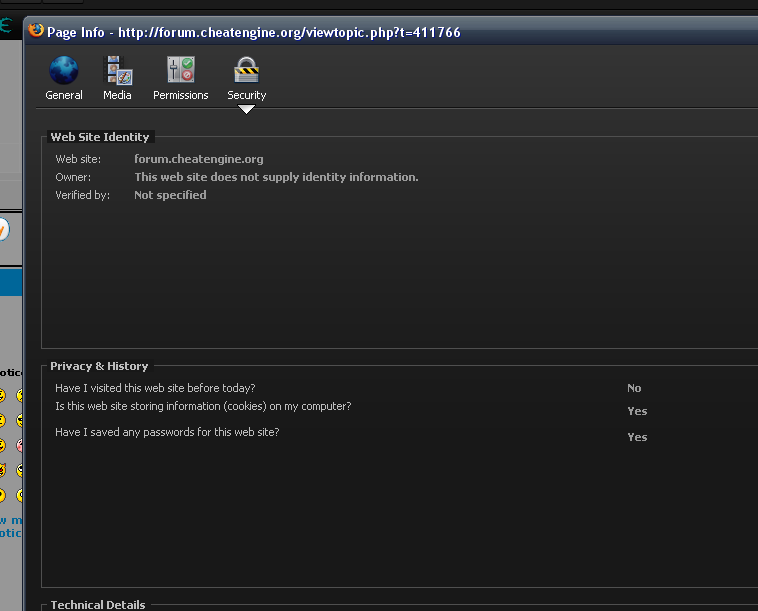Select the 'Not specified' value
The width and height of the screenshot is (758, 611).
(x=170, y=195)
